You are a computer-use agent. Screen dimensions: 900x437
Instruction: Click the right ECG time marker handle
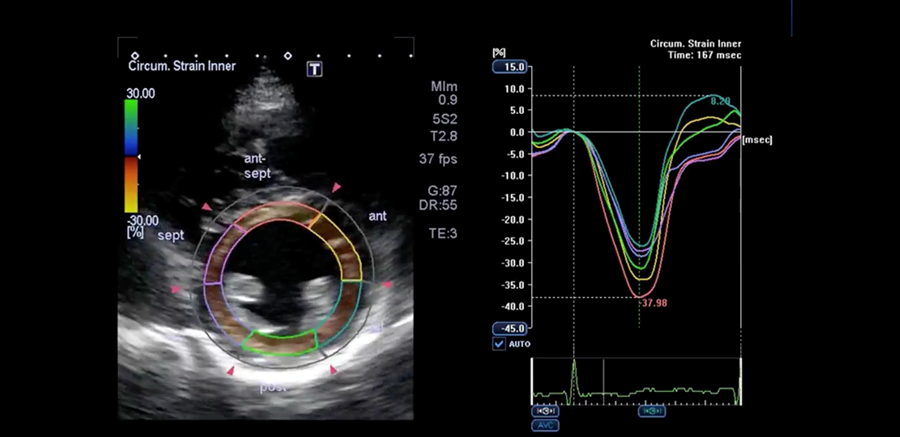[651, 411]
